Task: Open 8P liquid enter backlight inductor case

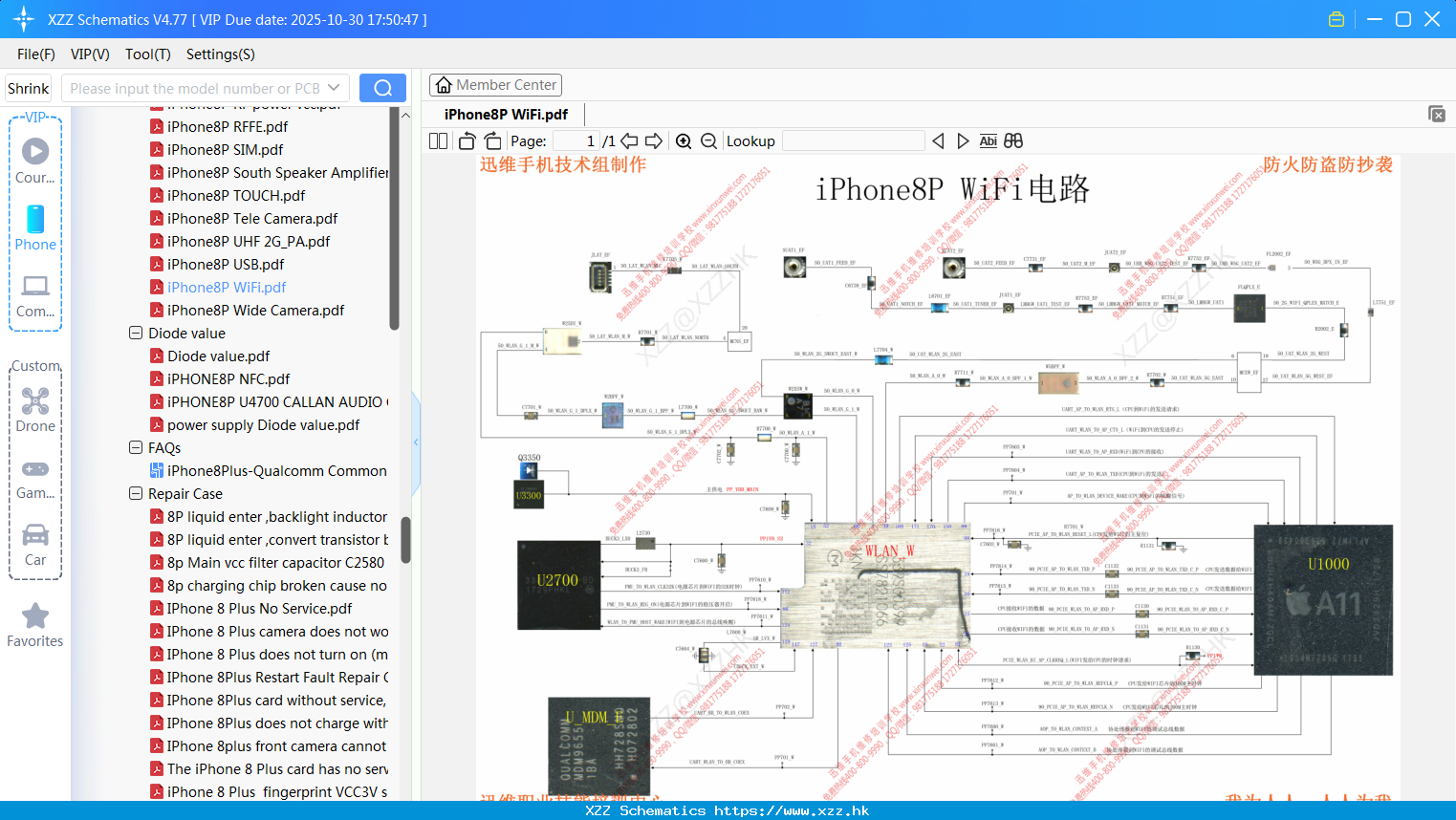Action: coord(270,516)
